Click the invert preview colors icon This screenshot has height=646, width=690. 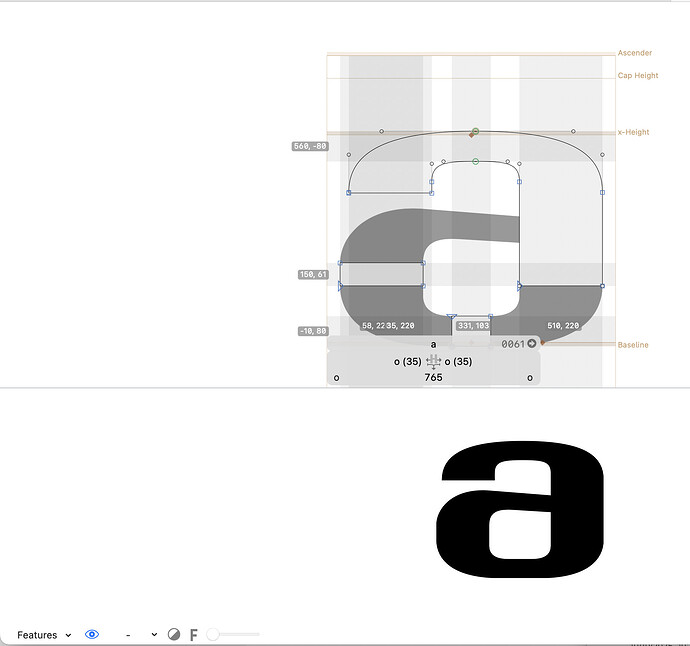click(174, 635)
